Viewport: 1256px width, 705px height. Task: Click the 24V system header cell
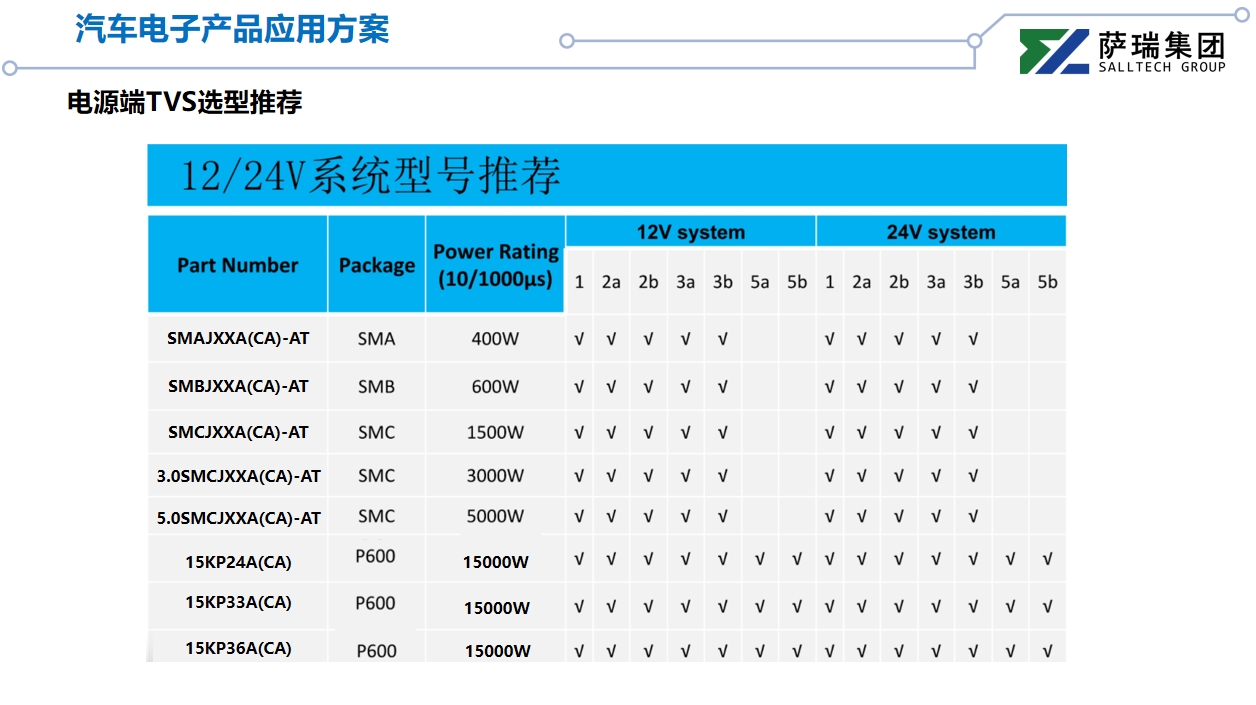pos(941,232)
